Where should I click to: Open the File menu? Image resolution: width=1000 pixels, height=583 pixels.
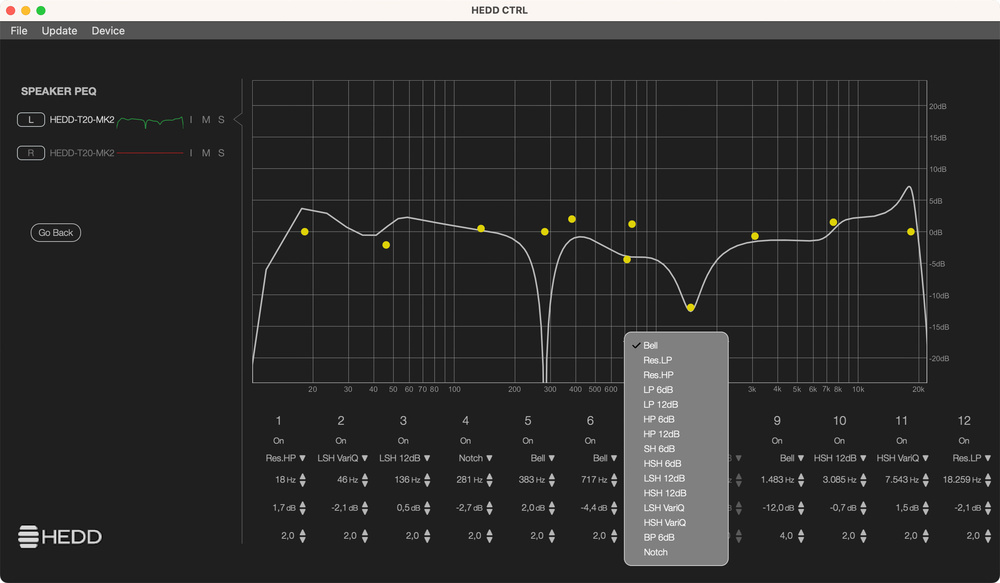click(18, 31)
